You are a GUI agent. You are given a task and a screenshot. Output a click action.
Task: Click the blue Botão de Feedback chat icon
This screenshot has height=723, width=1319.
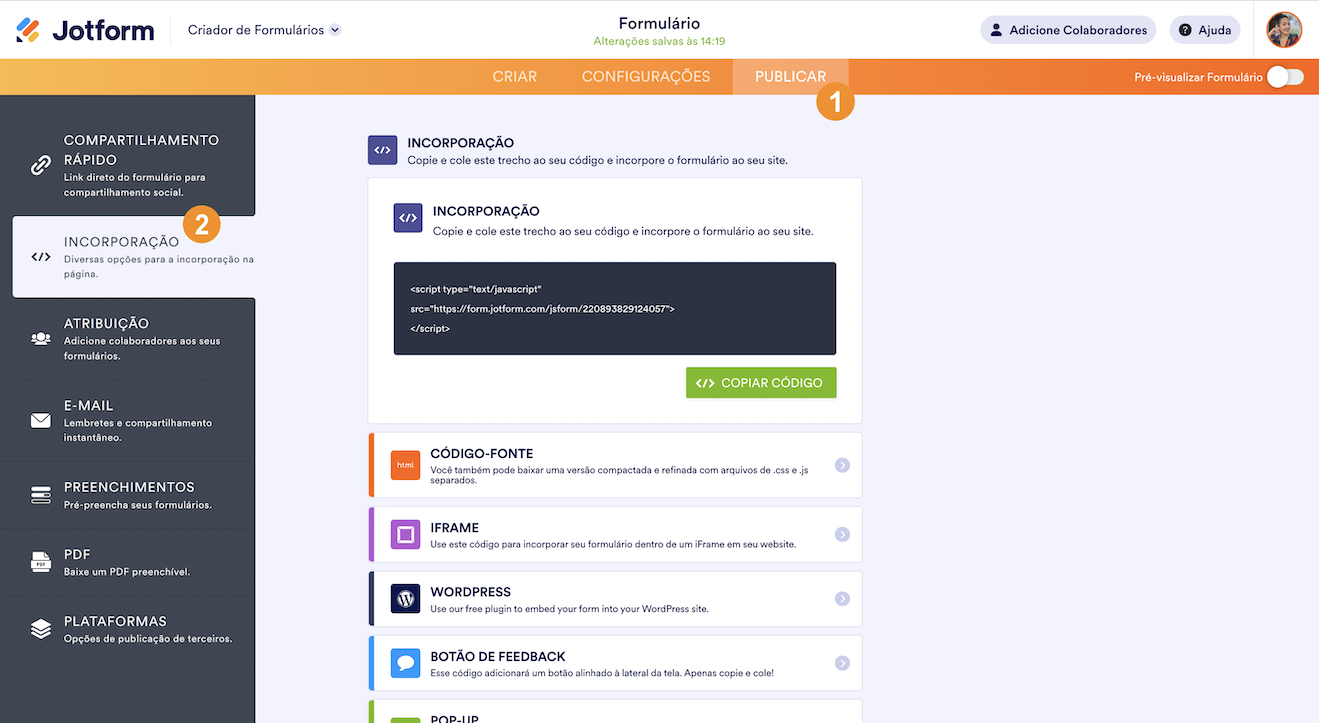pos(406,663)
